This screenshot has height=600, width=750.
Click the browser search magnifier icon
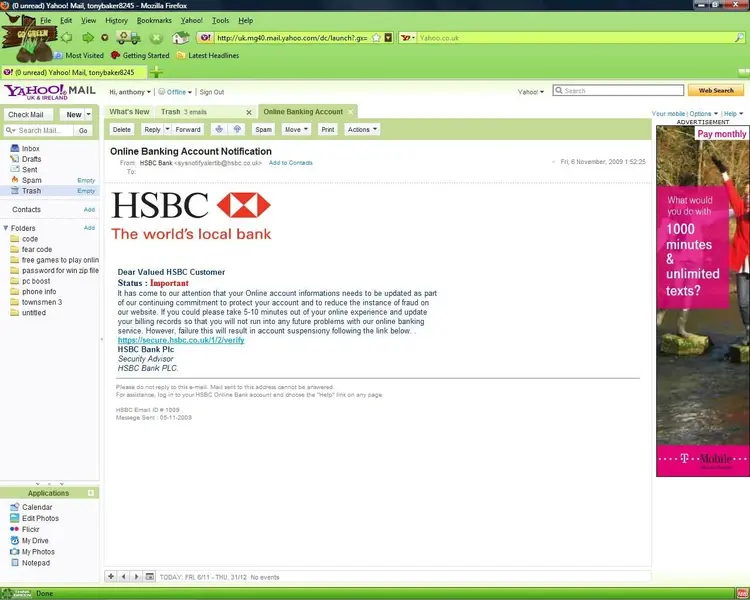739,37
